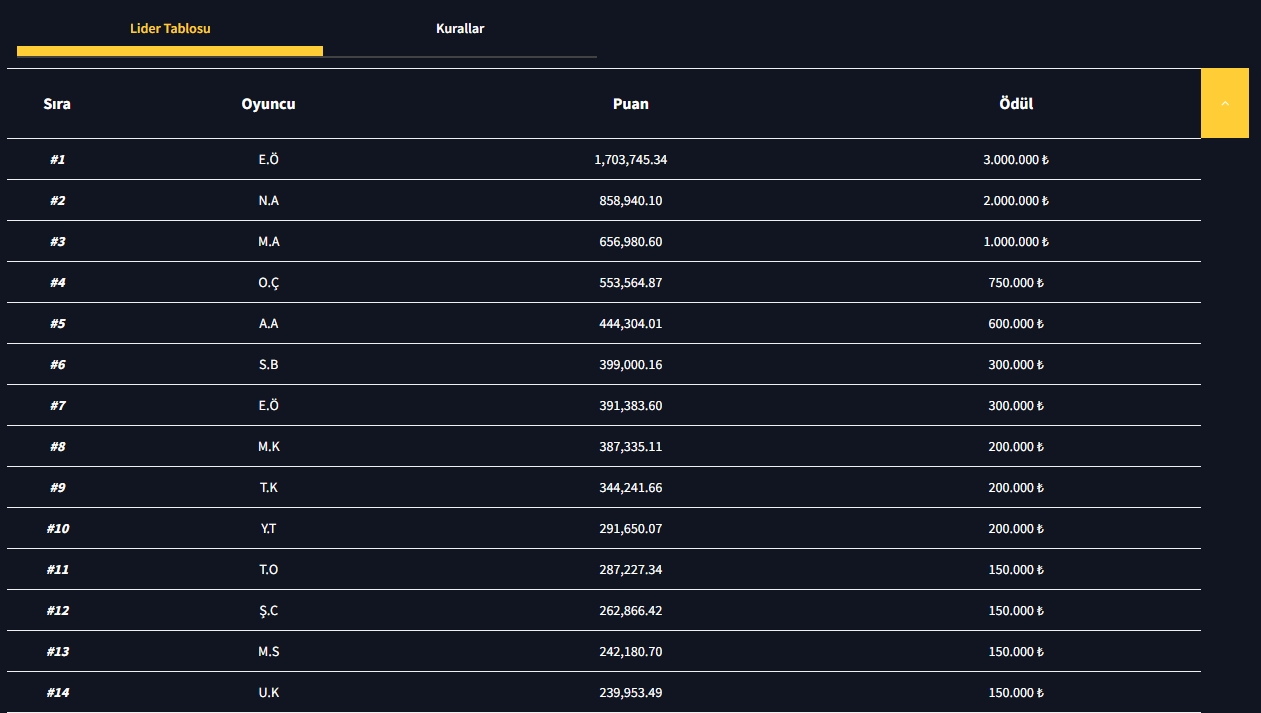This screenshot has height=713, width=1261.
Task: Select the score 444,304.01
Action: coord(630,323)
